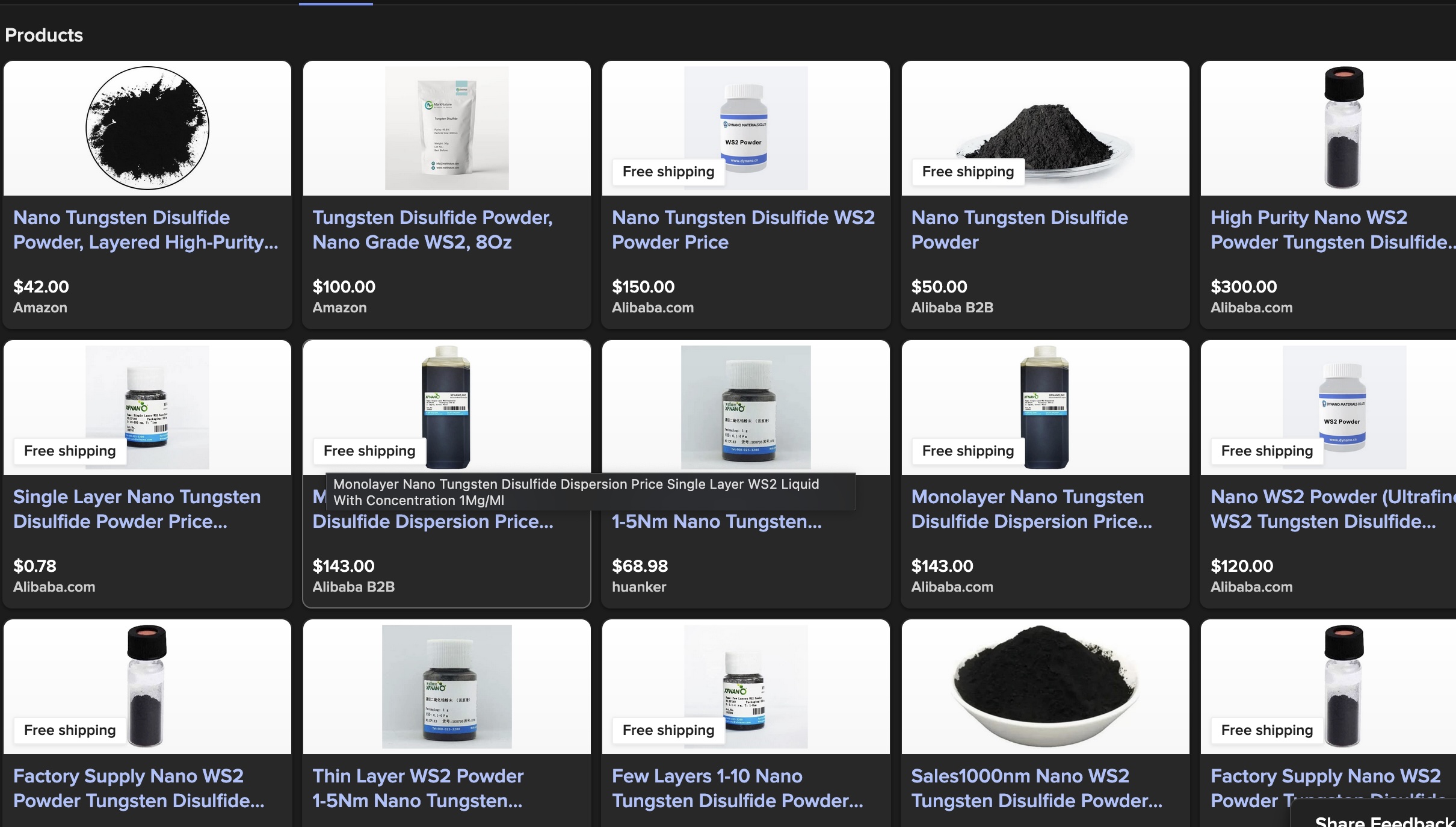Open High Purity Nano WS2 Powder link
Image resolution: width=1456 pixels, height=827 pixels.
pos(1333,230)
